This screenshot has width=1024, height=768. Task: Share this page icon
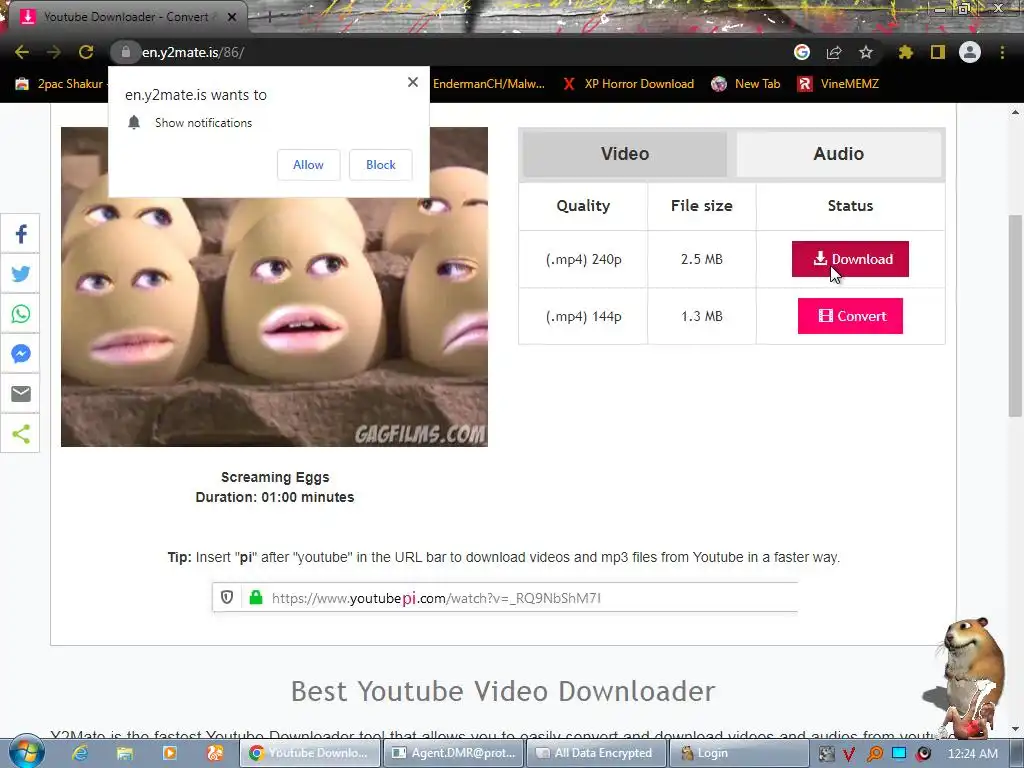[834, 52]
